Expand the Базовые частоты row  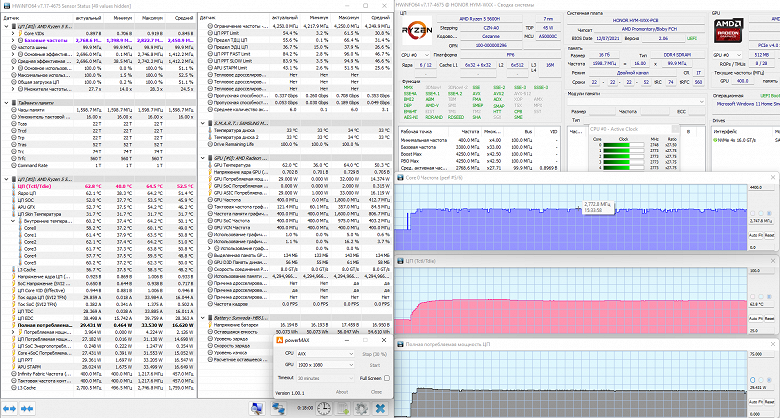[13, 40]
